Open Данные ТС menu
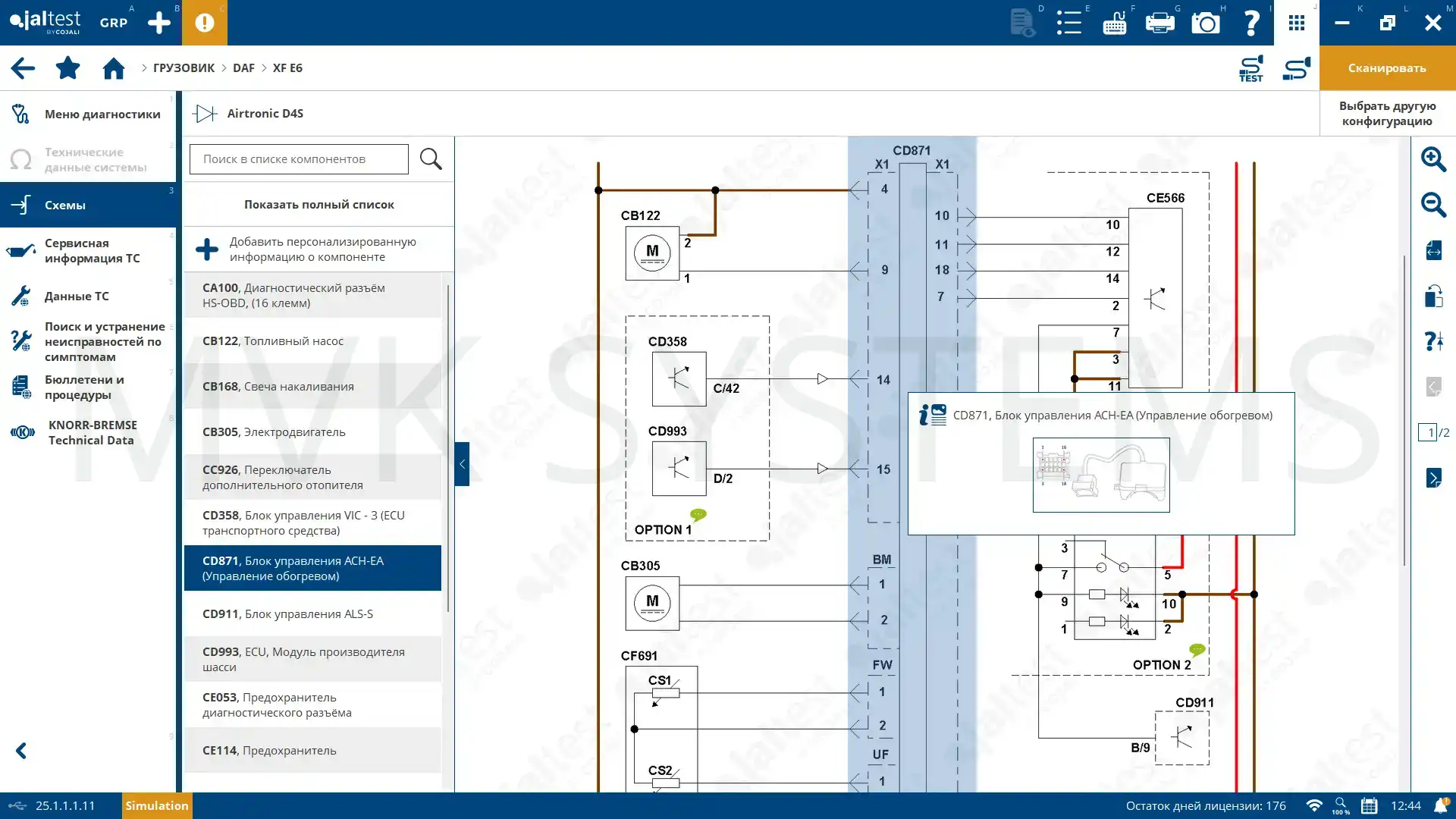 click(88, 296)
